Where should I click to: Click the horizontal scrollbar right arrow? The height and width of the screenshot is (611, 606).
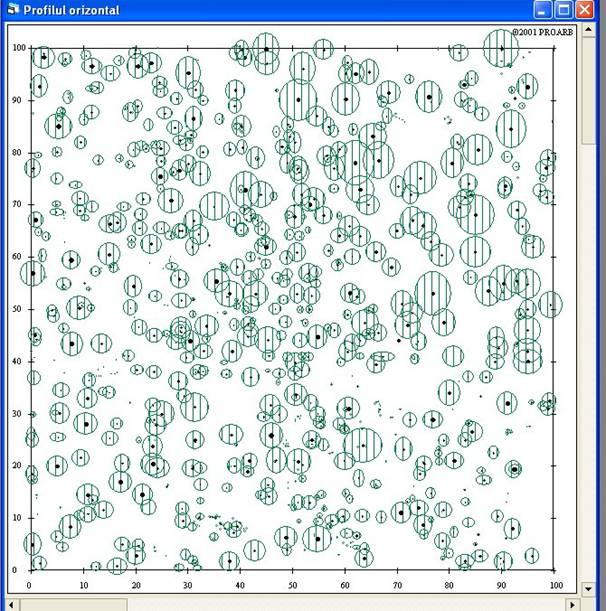(x=572, y=604)
